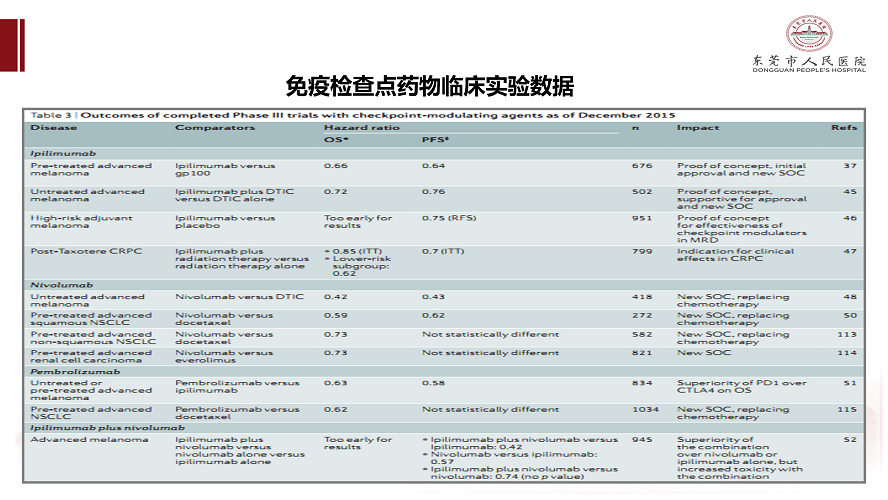Click reference number 113
Image resolution: width=888 pixels, height=500 pixels.
[847, 335]
